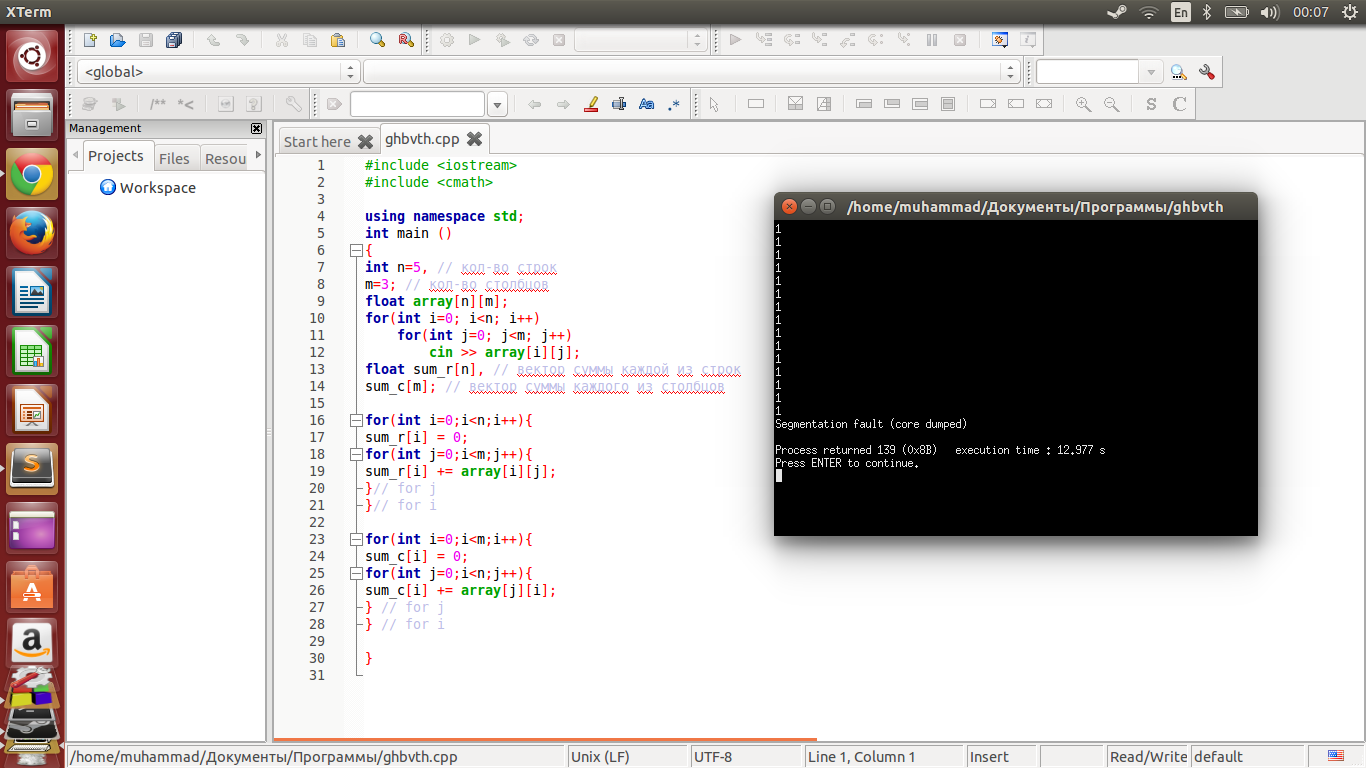The image size is (1366, 768).
Task: Click the Save all files icon
Action: coord(174,40)
